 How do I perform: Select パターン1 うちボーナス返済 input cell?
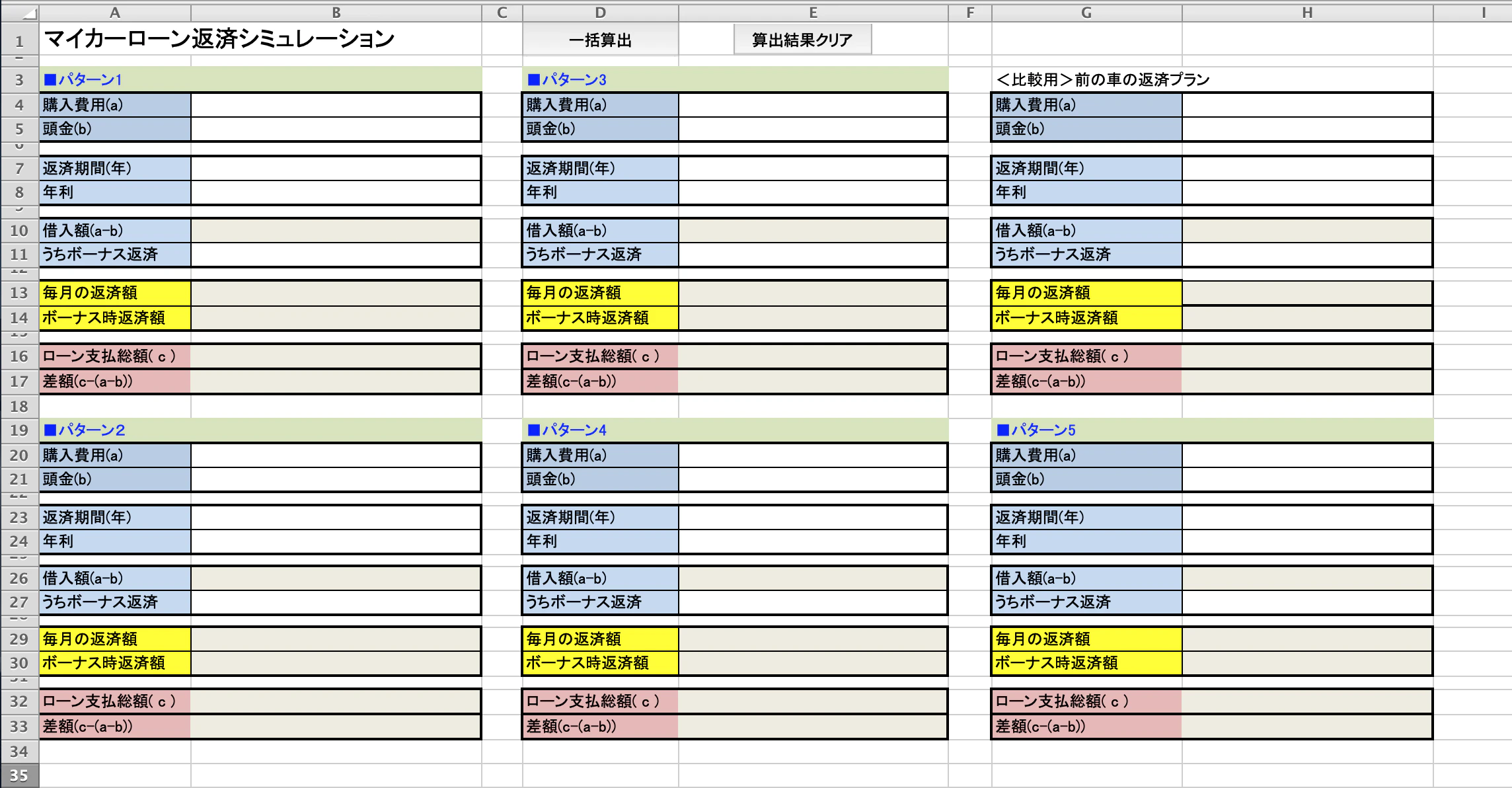336,255
